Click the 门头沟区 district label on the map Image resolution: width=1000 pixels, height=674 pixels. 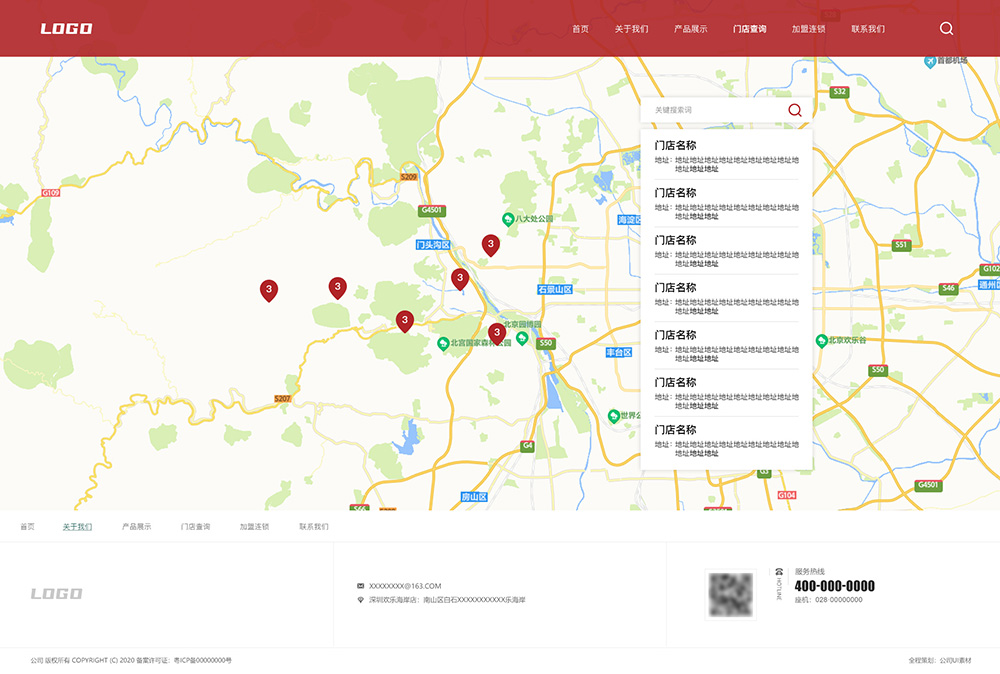coord(433,245)
